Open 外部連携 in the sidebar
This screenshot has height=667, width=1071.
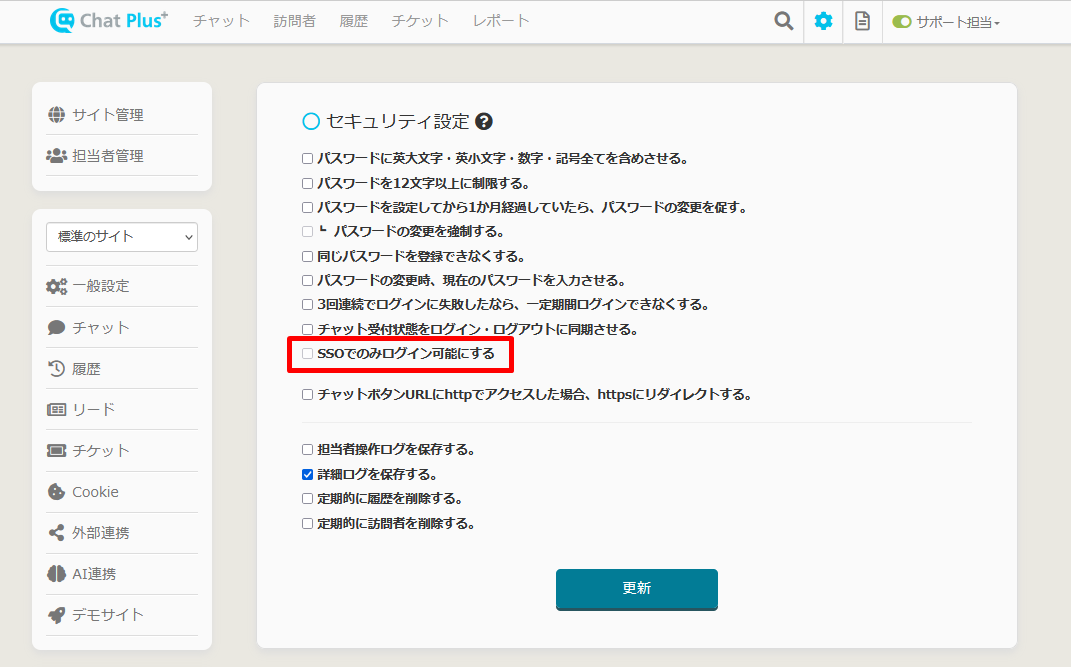click(x=100, y=533)
